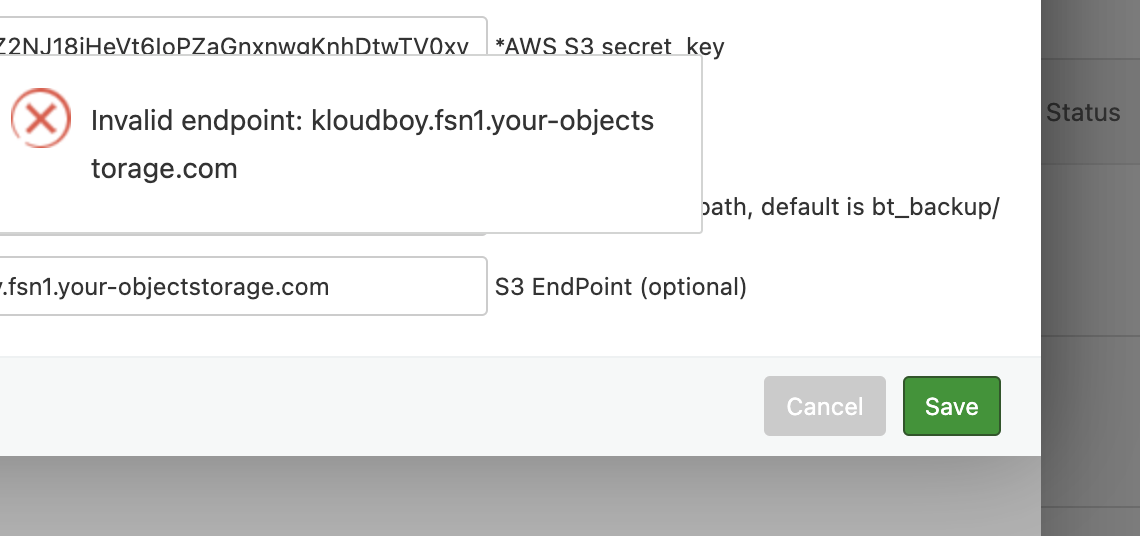The image size is (1140, 536).
Task: Click the dimmed area above Status header
Action: coord(1090,30)
